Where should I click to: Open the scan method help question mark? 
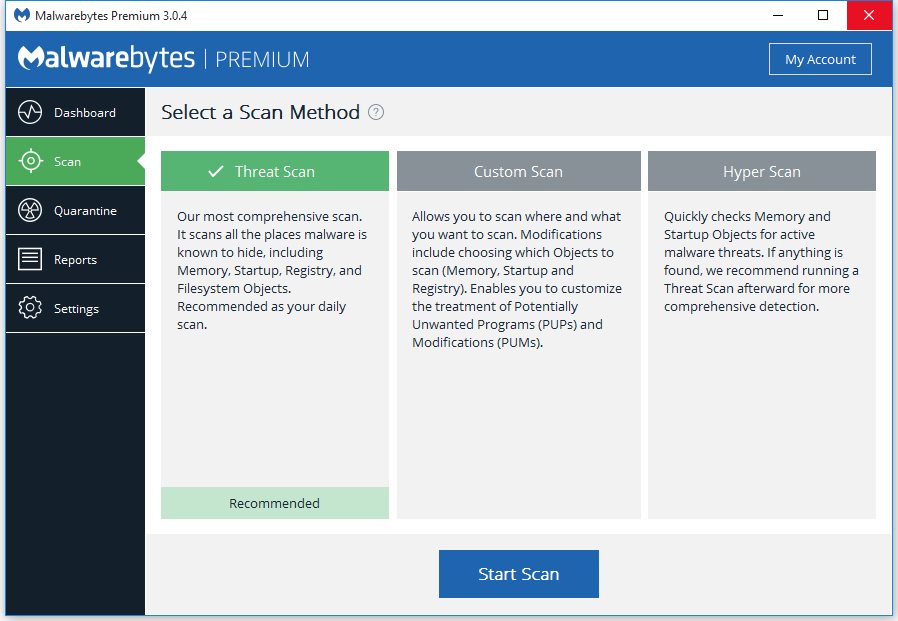[376, 112]
